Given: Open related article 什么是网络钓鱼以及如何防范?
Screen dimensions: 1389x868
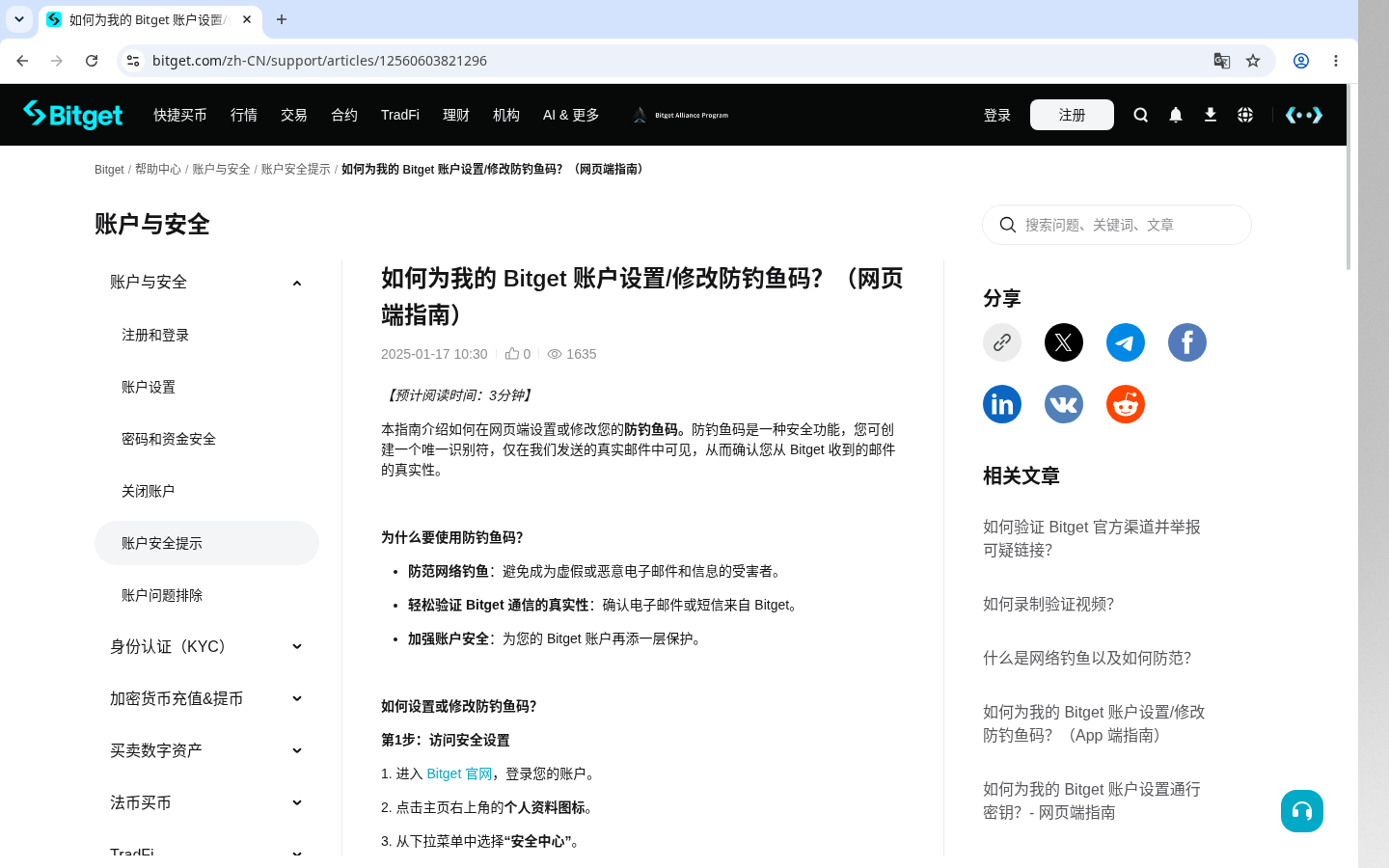Looking at the screenshot, I should click(x=1087, y=658).
